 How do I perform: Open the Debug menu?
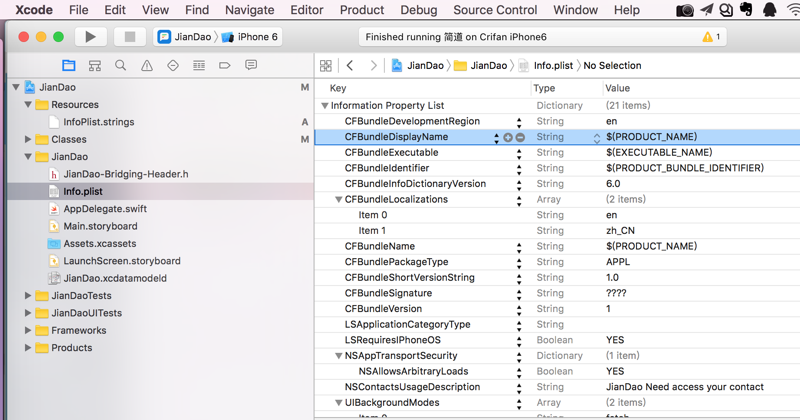(418, 10)
